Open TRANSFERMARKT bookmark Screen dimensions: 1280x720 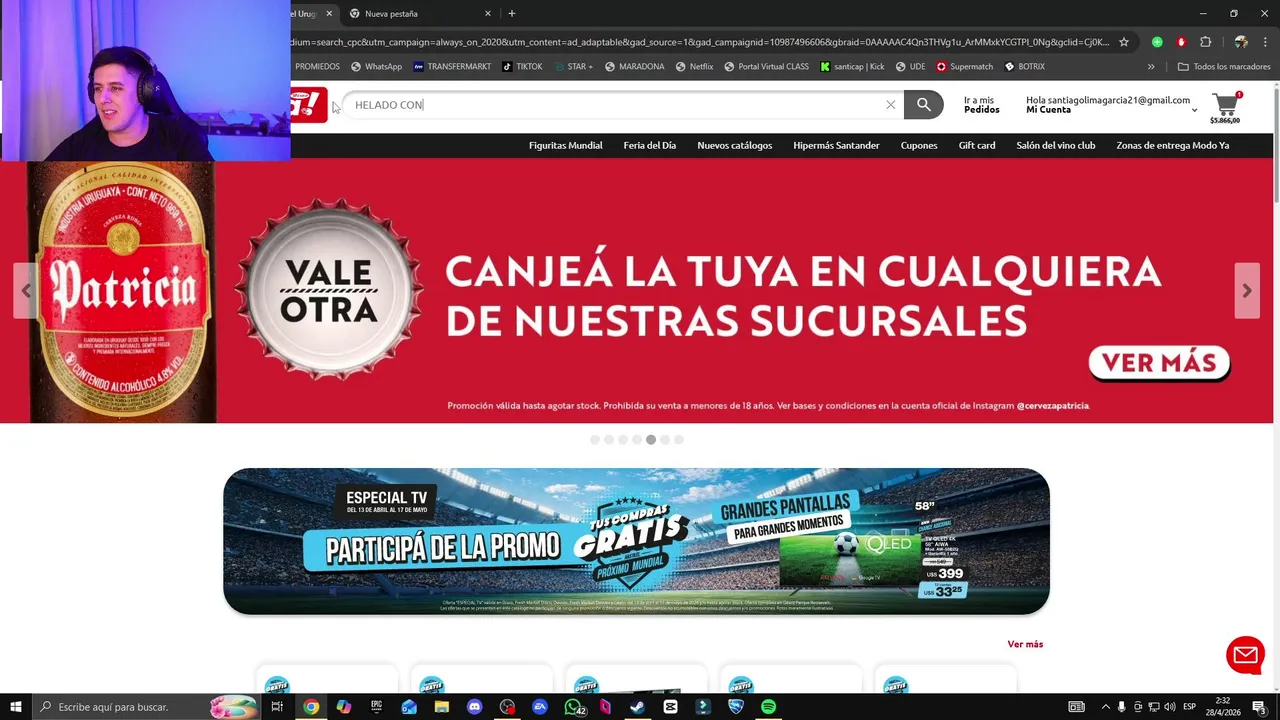click(451, 67)
